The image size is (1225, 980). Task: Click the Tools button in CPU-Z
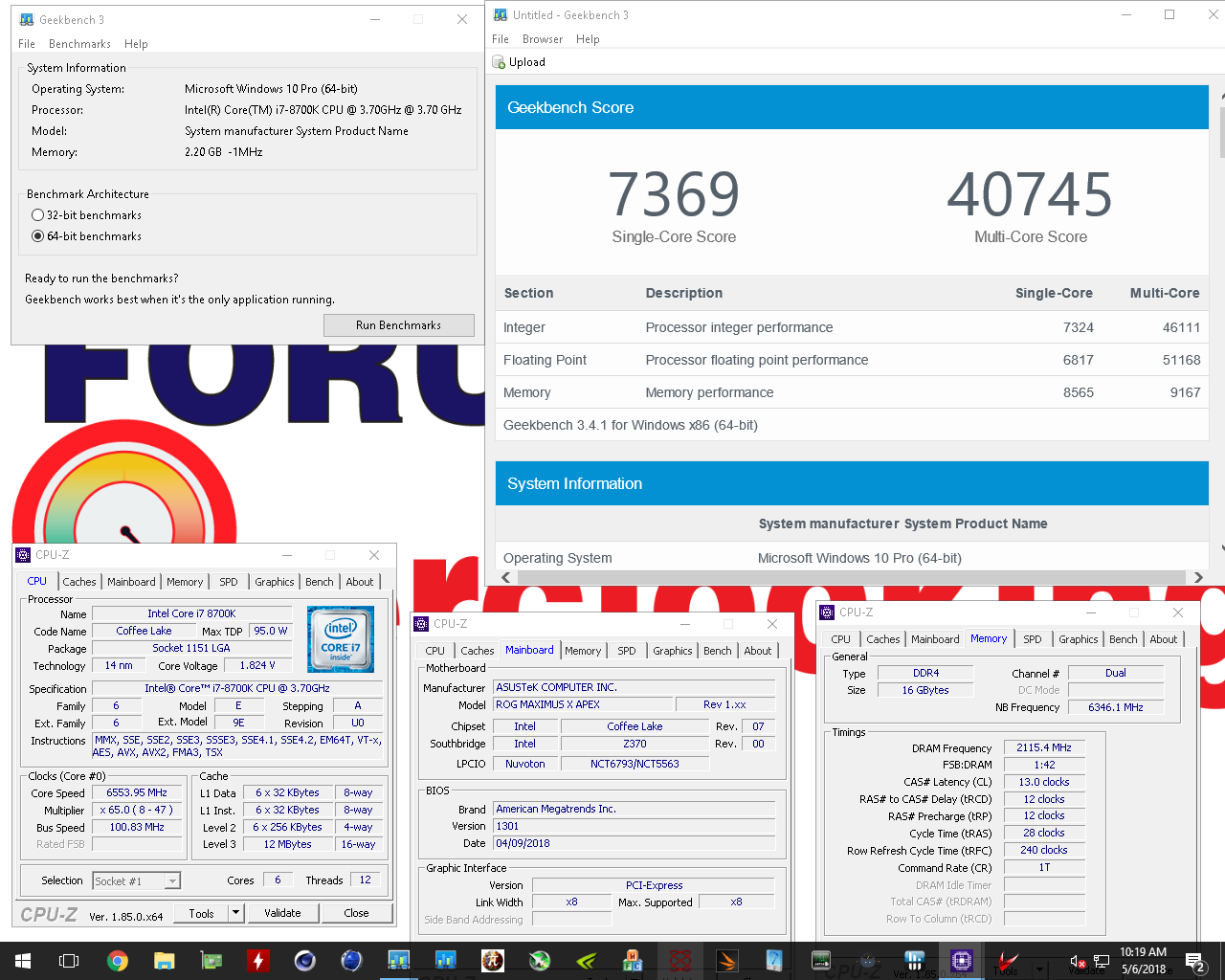coord(202,913)
